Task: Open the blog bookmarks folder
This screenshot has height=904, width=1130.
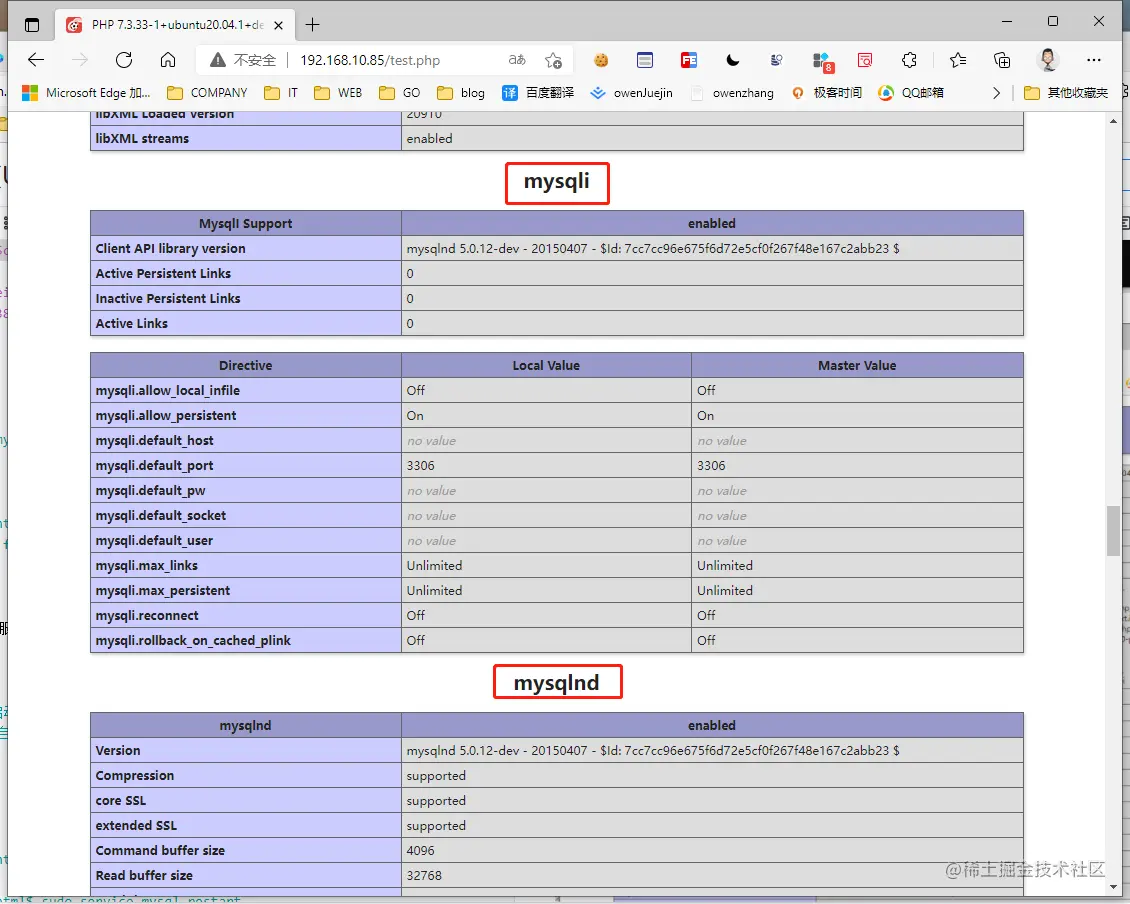Action: click(x=461, y=93)
